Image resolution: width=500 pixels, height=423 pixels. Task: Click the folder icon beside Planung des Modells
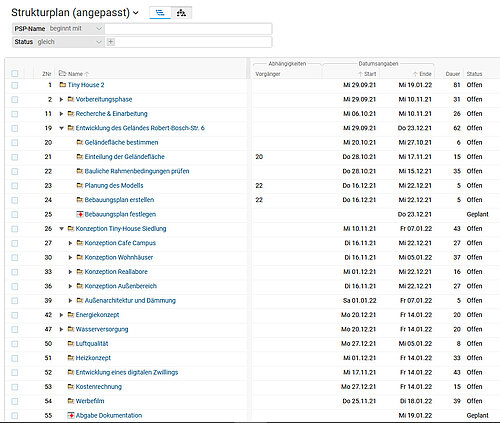80,185
